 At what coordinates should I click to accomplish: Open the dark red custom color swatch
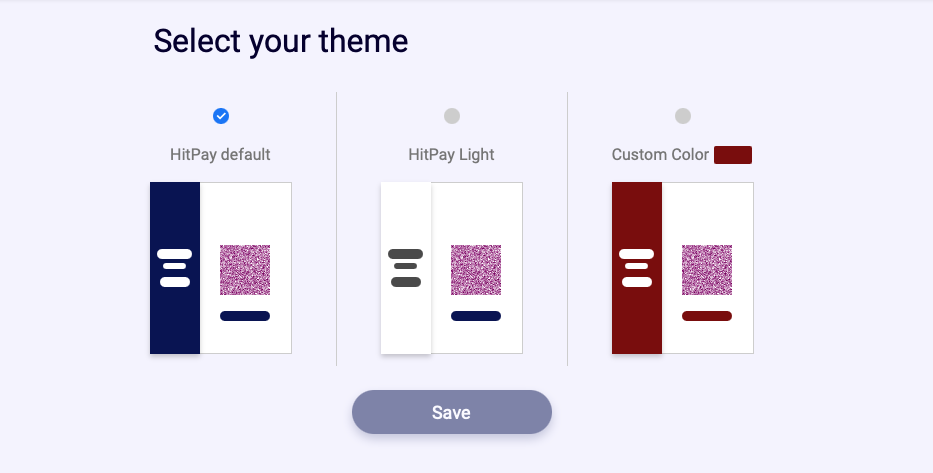[732, 155]
